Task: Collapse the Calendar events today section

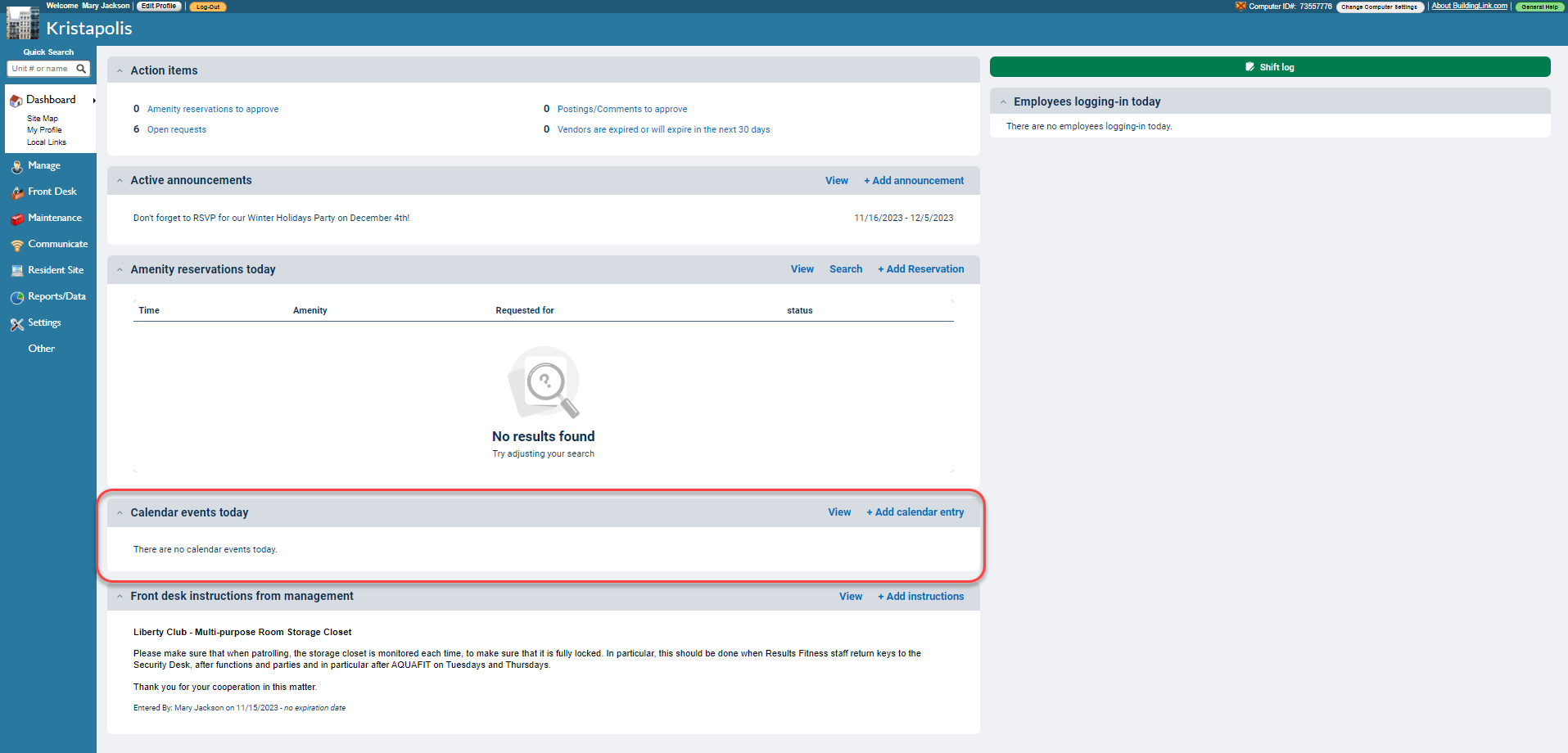Action: (120, 512)
